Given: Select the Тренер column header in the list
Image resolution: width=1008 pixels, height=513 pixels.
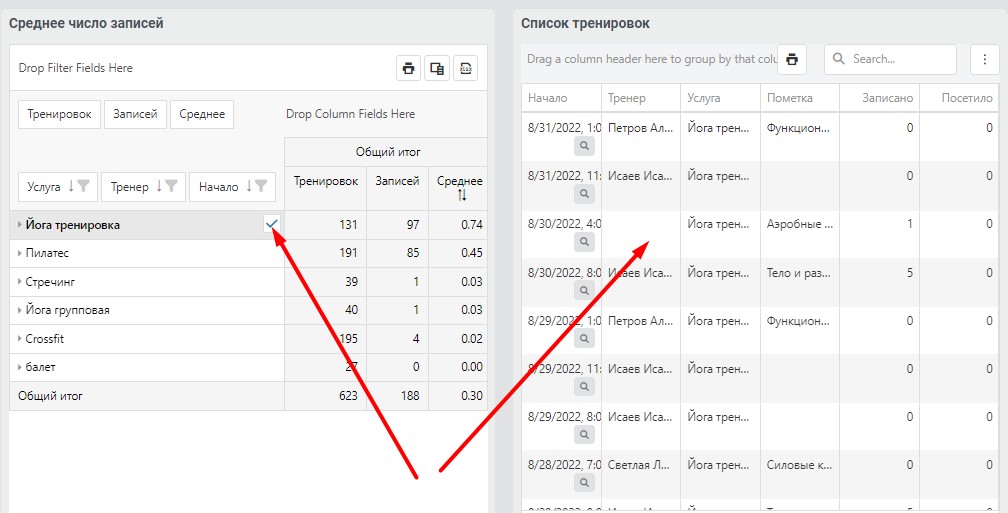Looking at the screenshot, I should pos(641,98).
